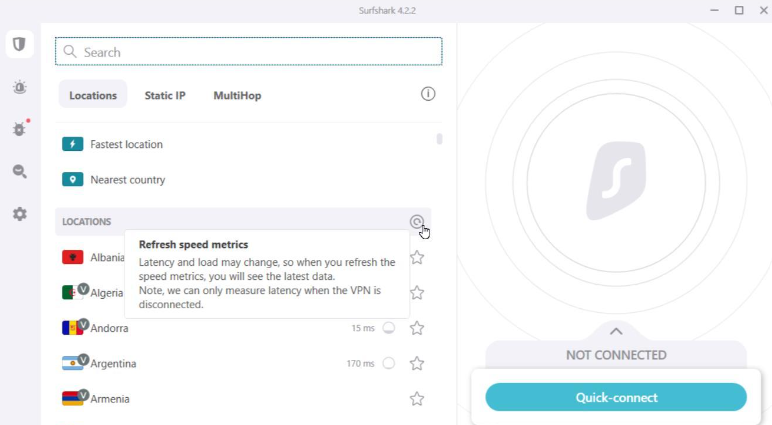Select the Fastest location row text
This screenshot has height=425, width=772.
coord(127,144)
